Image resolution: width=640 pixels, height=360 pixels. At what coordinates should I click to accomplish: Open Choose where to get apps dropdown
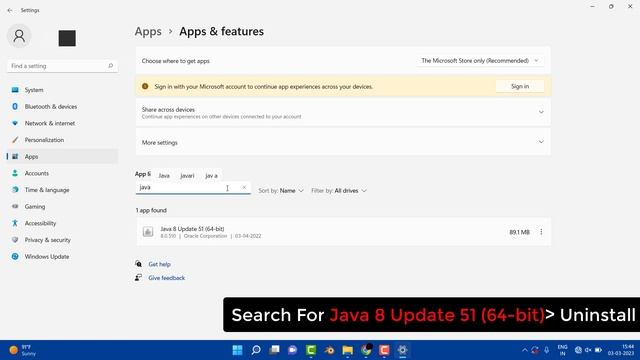(x=480, y=61)
